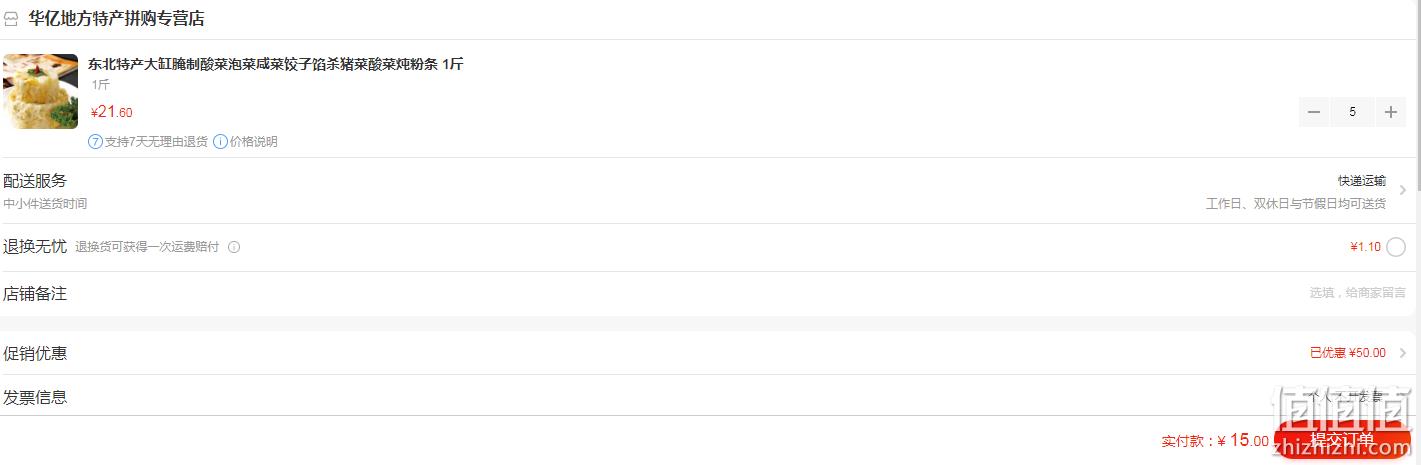Viewport: 1421px width, 465px height.
Task: Click the quantity field showing 5
Action: 1352,112
